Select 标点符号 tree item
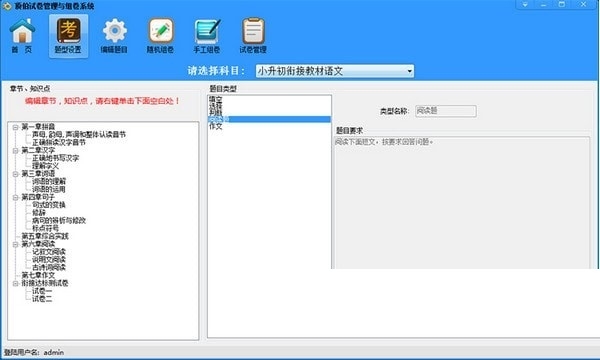This screenshot has width=600, height=360. coord(45,228)
